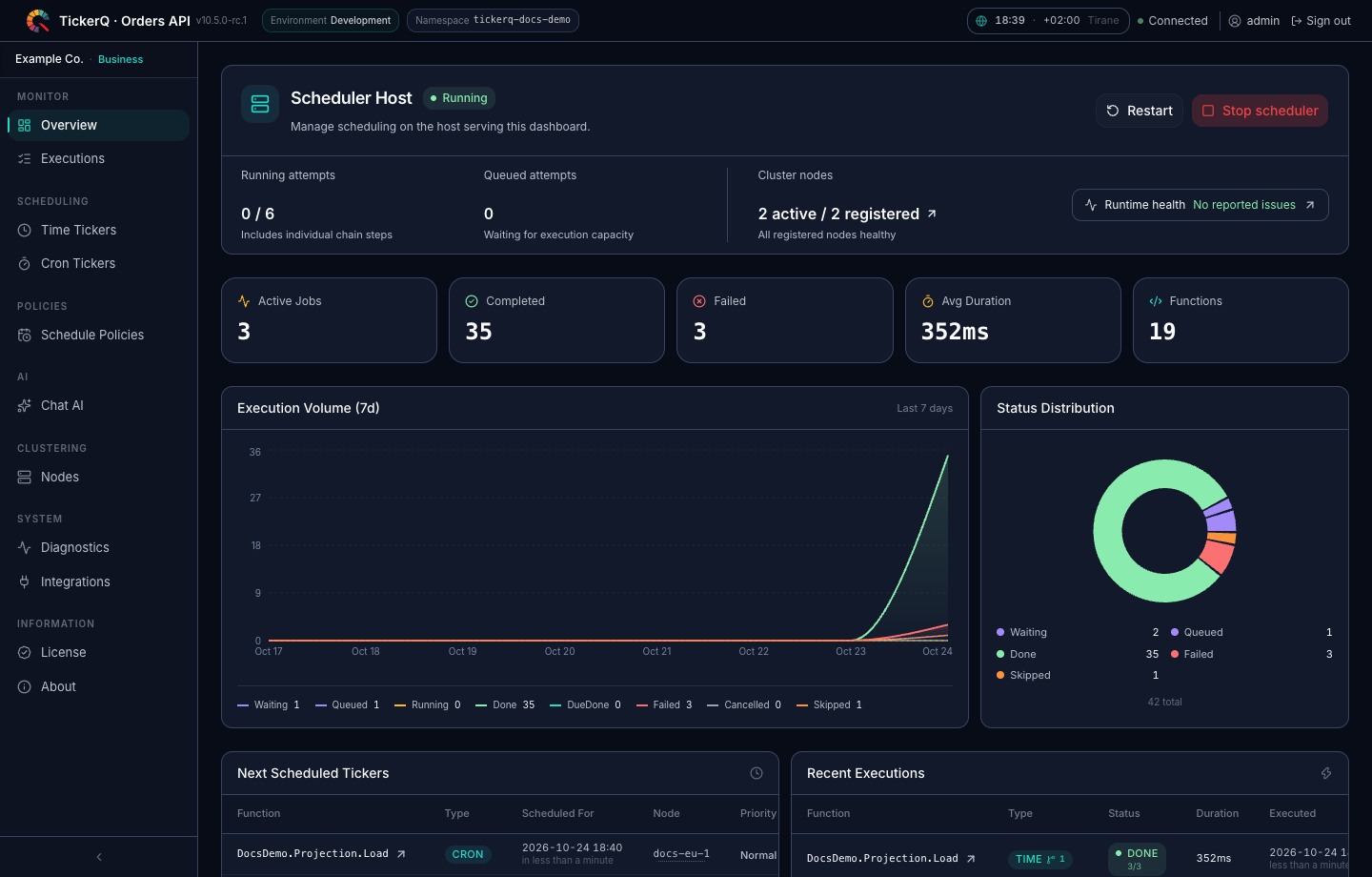The width and height of the screenshot is (1372, 877).
Task: Open cluster nodes via arrow icon
Action: pos(932,214)
